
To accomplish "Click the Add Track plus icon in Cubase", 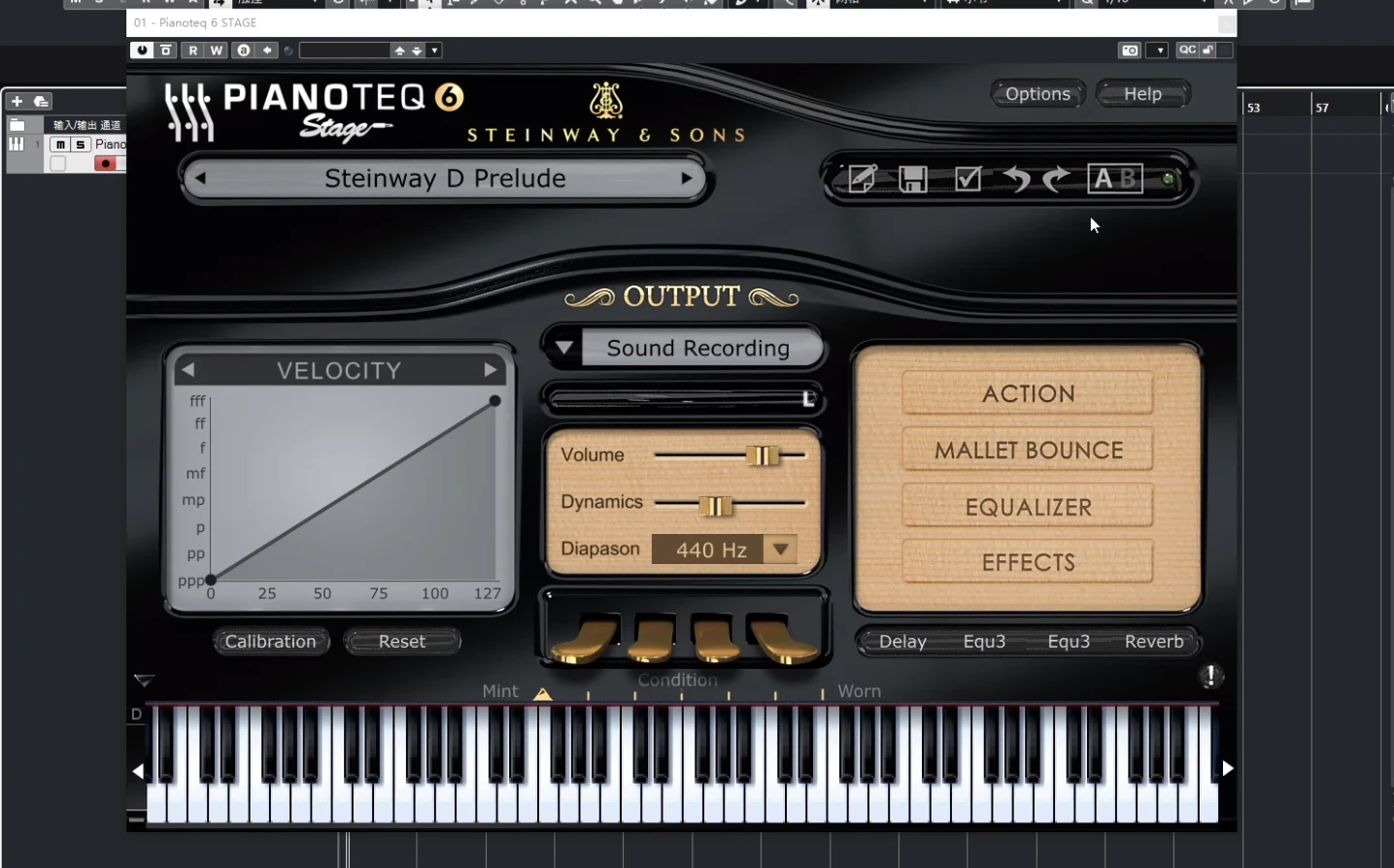I will pyautogui.click(x=17, y=101).
